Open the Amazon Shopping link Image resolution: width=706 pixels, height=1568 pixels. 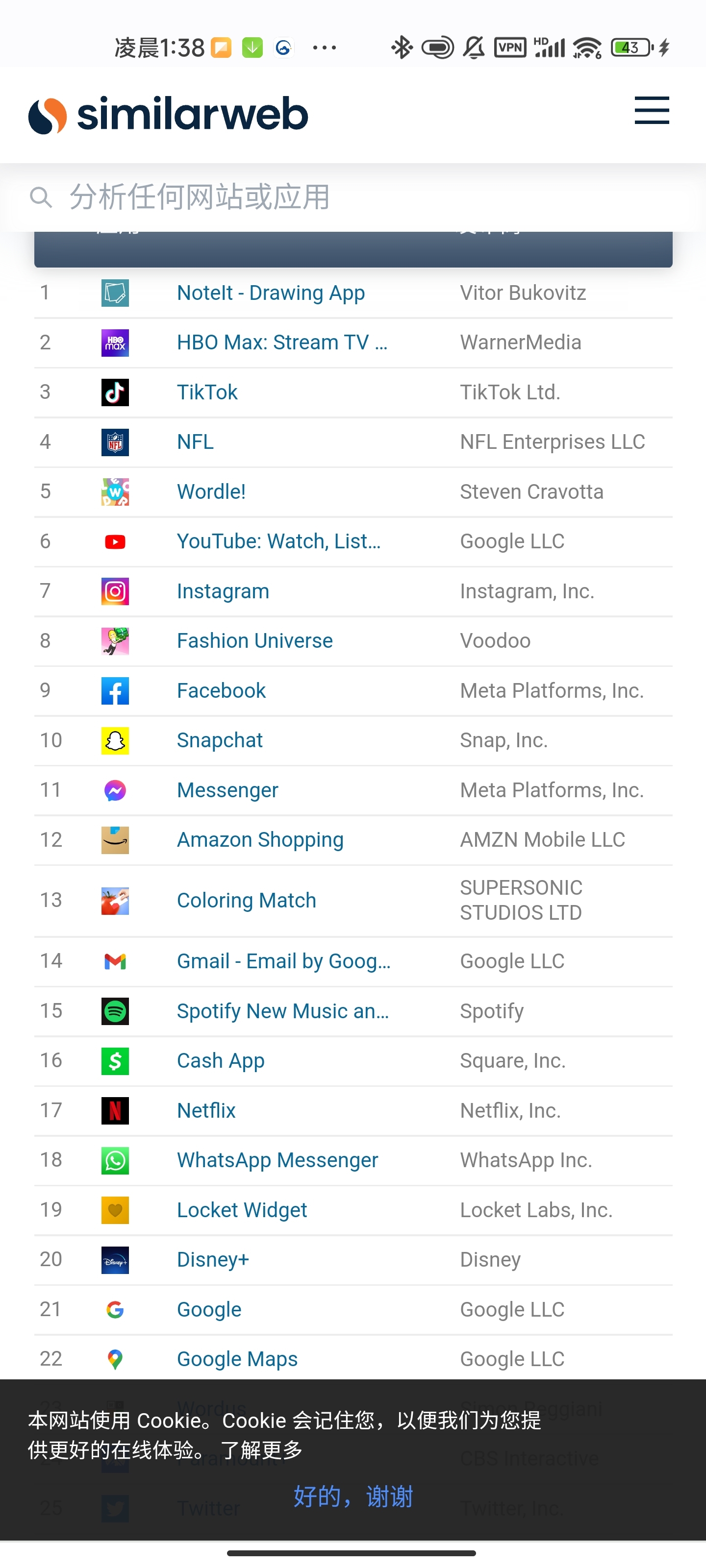click(x=260, y=839)
